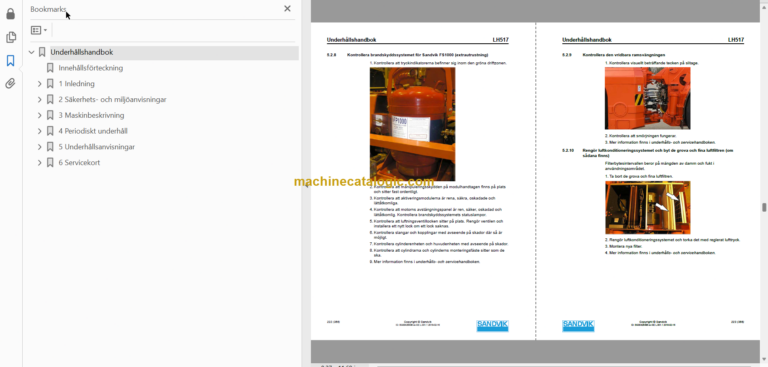This screenshot has width=768, height=367.
Task: Click bookmark icon beside 3 Maskinbeskrivning
Action: point(50,115)
